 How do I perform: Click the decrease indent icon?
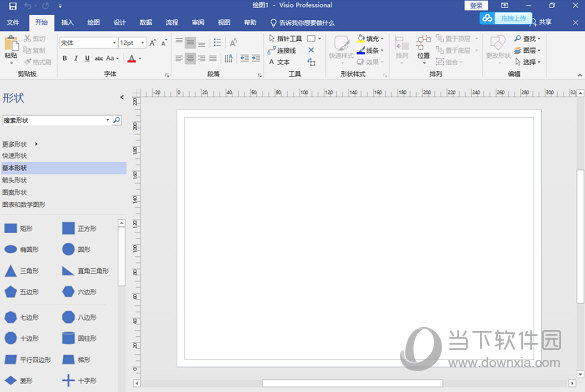click(x=244, y=58)
